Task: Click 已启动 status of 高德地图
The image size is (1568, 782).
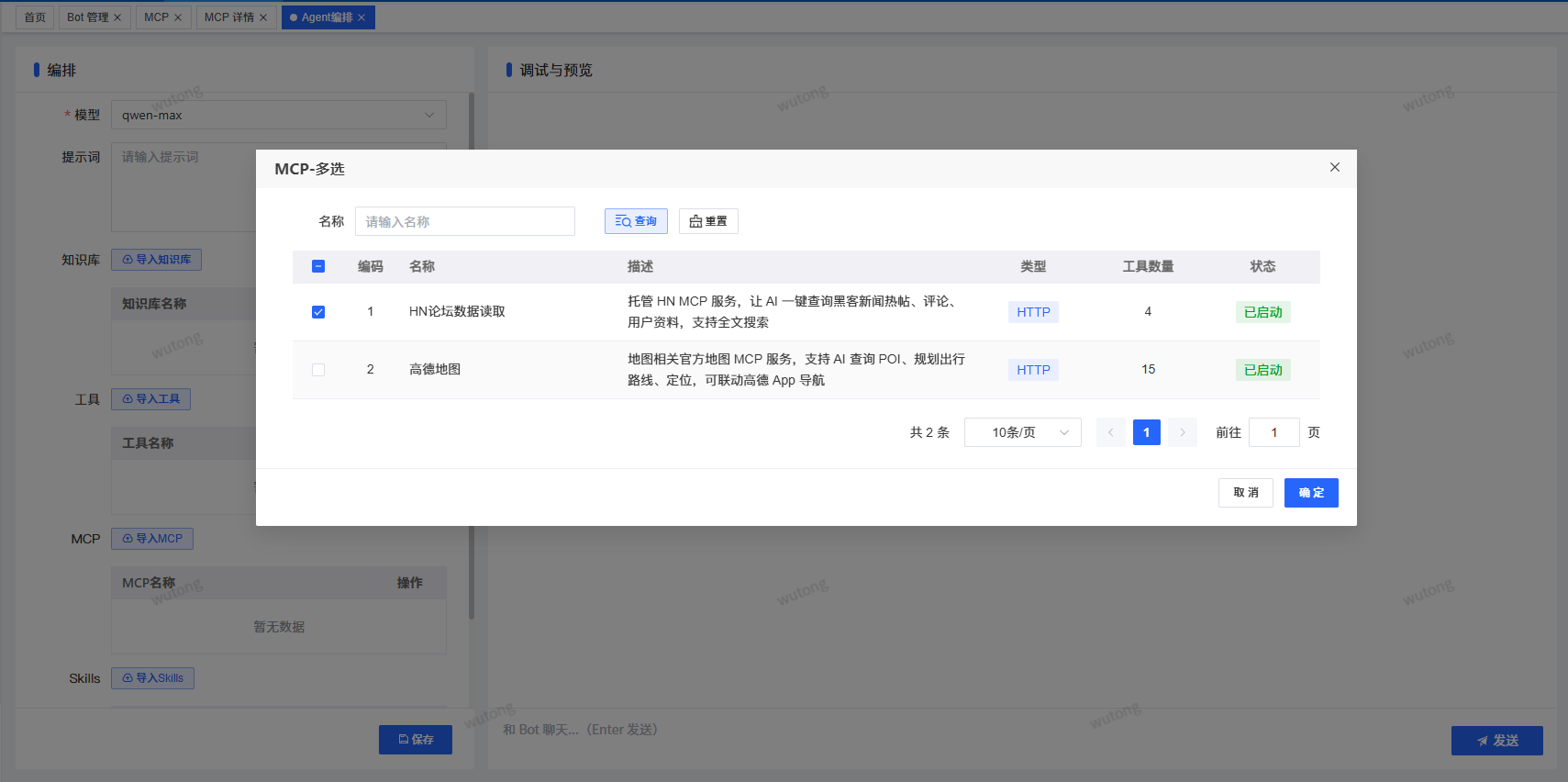Action: (1263, 370)
